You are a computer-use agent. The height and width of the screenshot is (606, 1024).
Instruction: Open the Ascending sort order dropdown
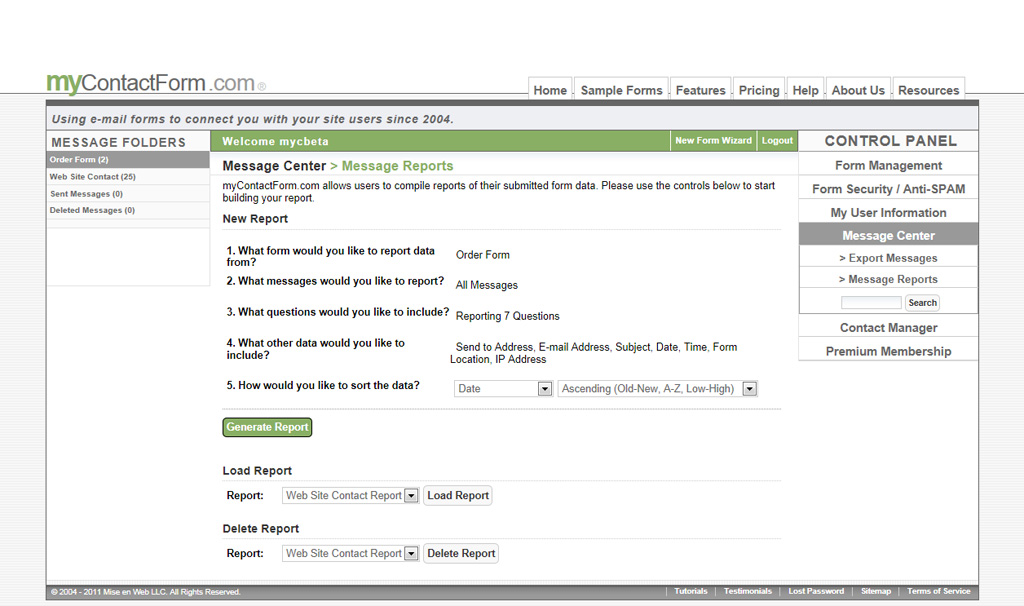[658, 389]
